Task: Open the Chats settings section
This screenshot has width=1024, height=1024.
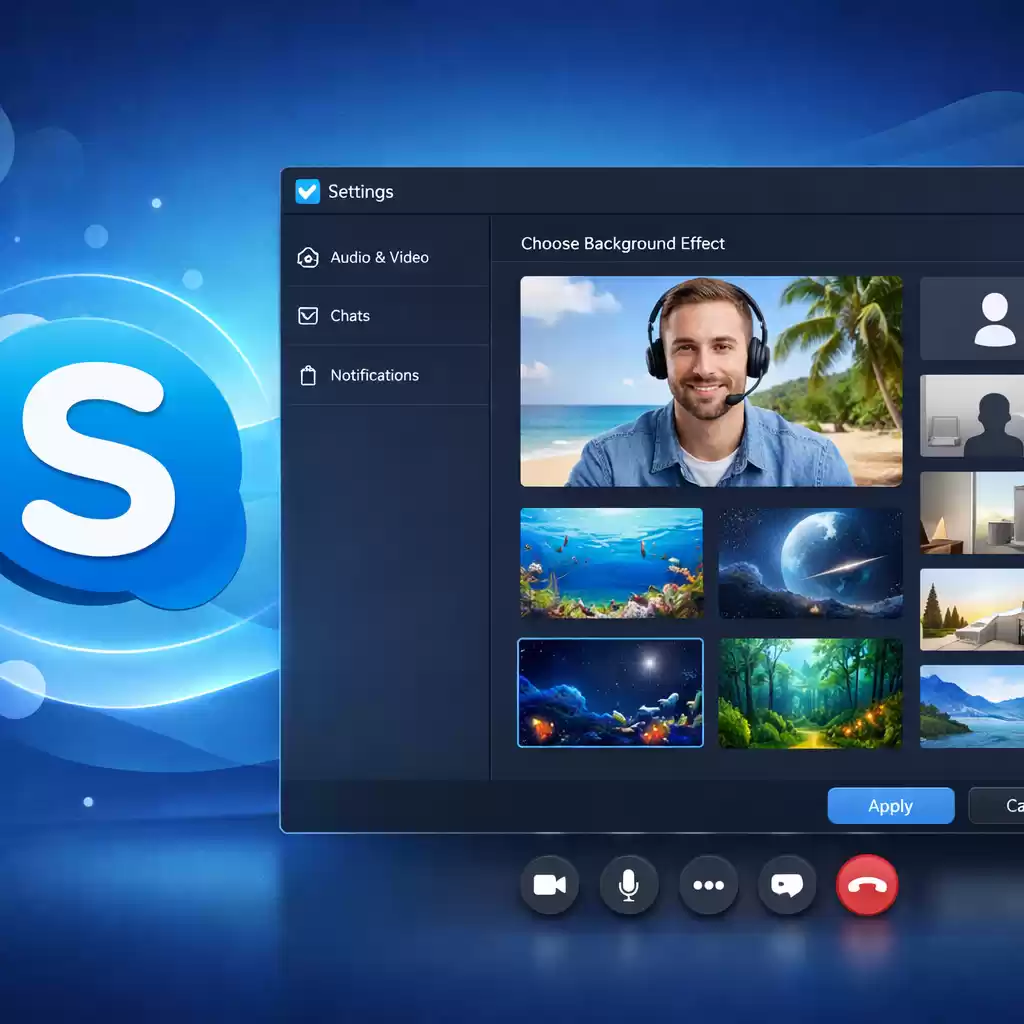Action: tap(350, 315)
